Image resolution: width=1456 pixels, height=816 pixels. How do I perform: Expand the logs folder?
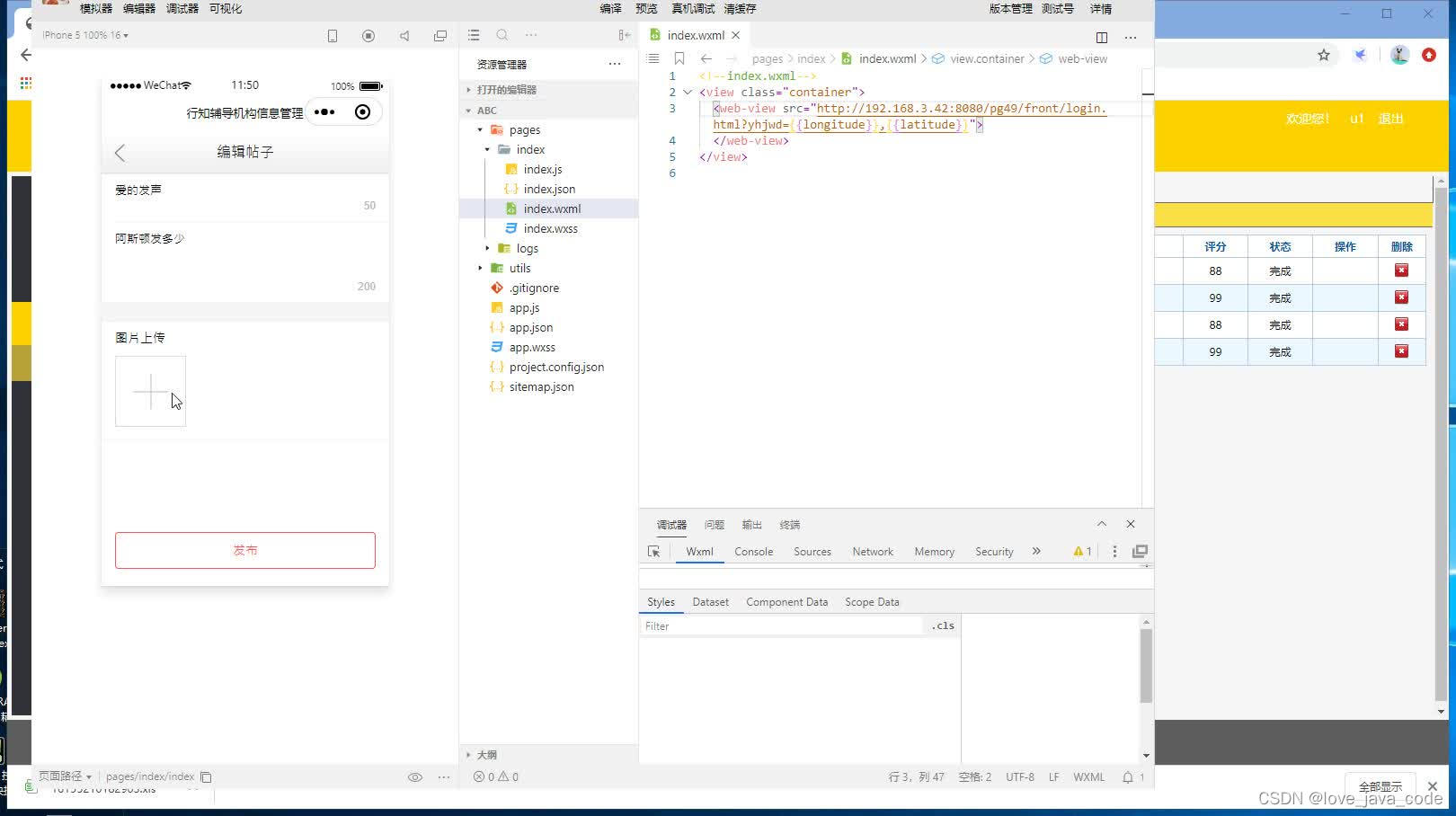pos(488,248)
